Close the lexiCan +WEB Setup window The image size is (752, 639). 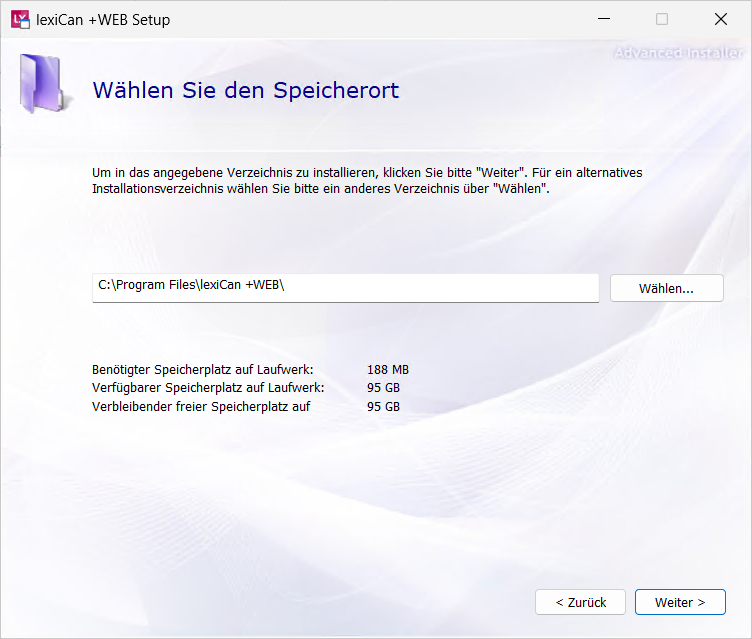[720, 19]
